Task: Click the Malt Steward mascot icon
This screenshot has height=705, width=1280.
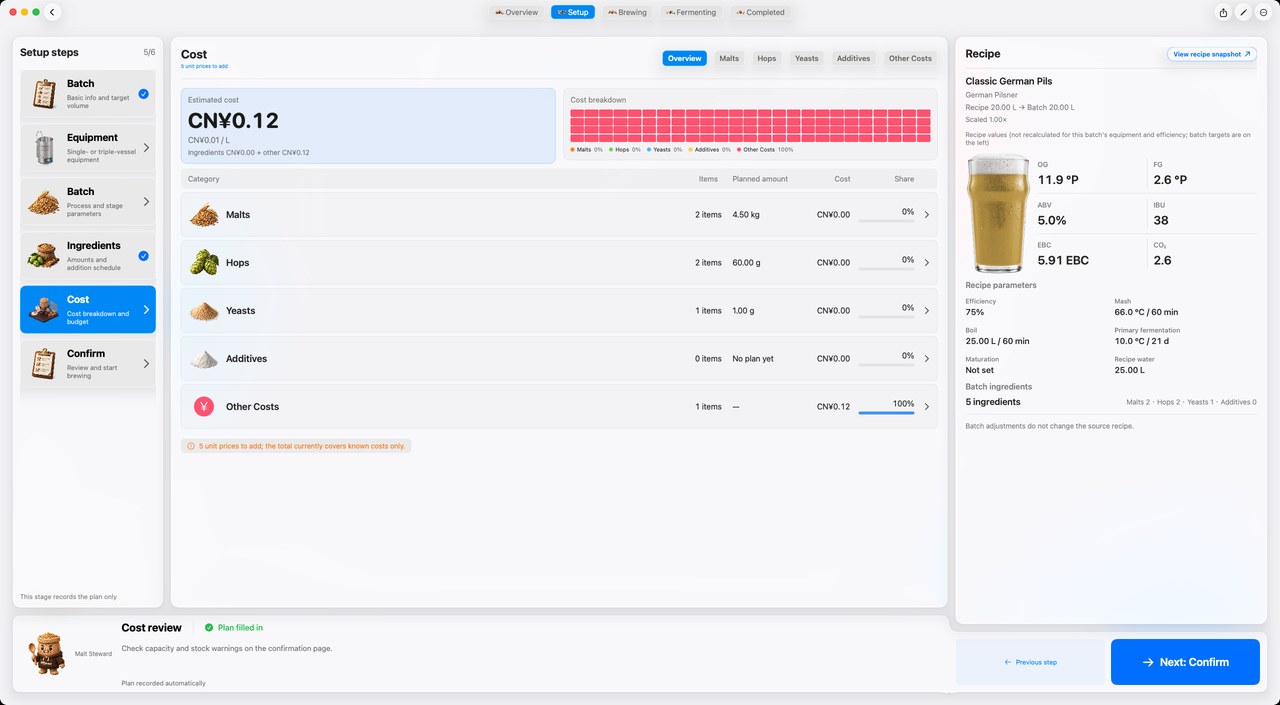Action: point(48,654)
